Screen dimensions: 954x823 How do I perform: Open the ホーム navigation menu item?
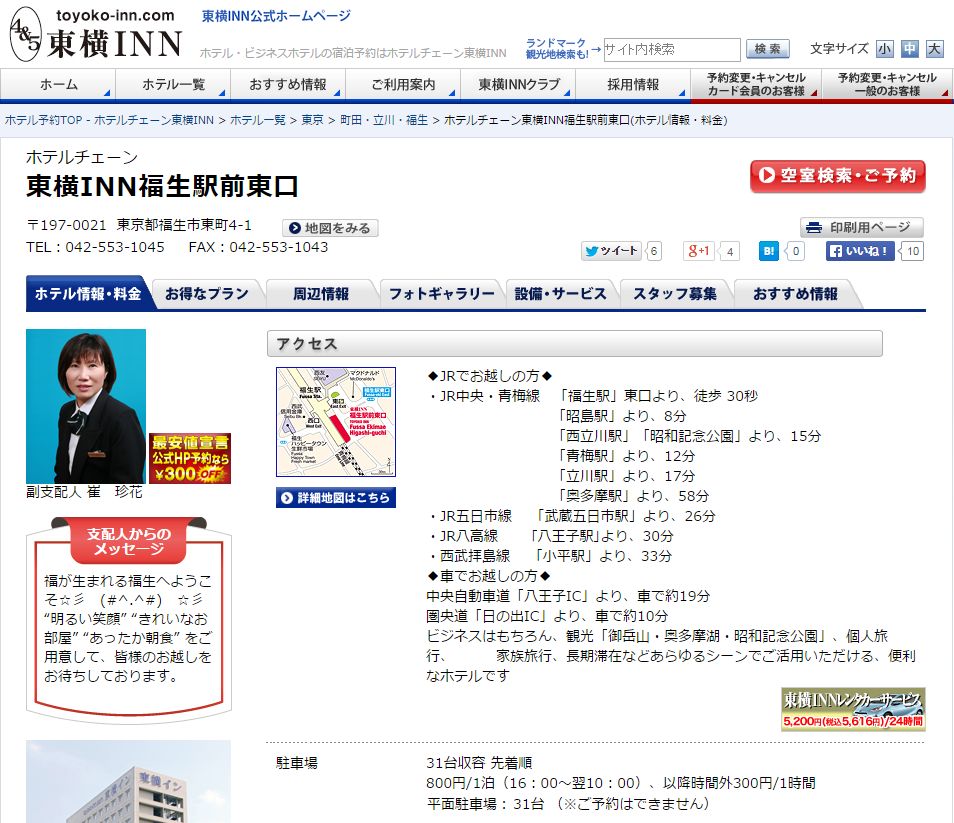(x=58, y=85)
